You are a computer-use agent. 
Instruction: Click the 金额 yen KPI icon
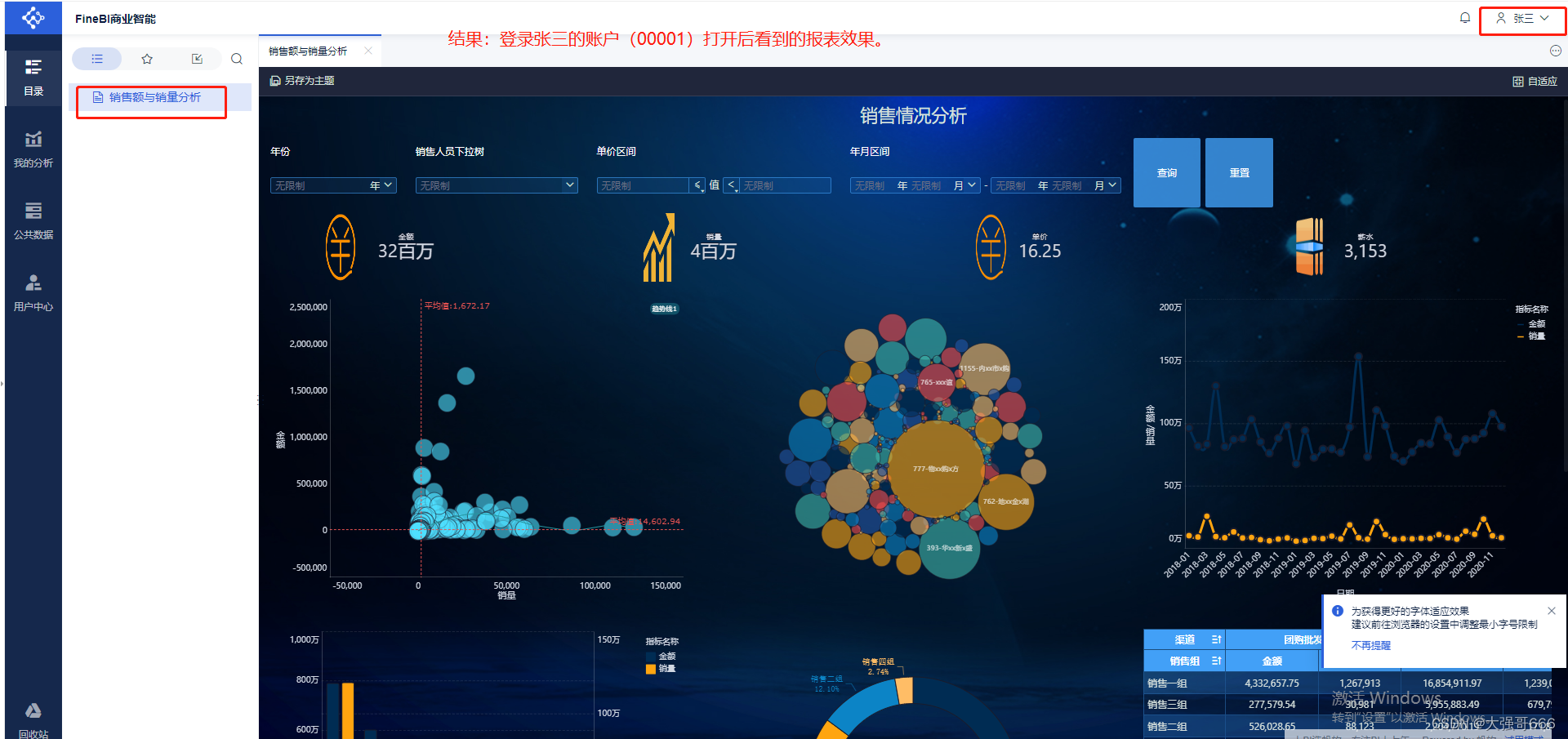pos(341,247)
